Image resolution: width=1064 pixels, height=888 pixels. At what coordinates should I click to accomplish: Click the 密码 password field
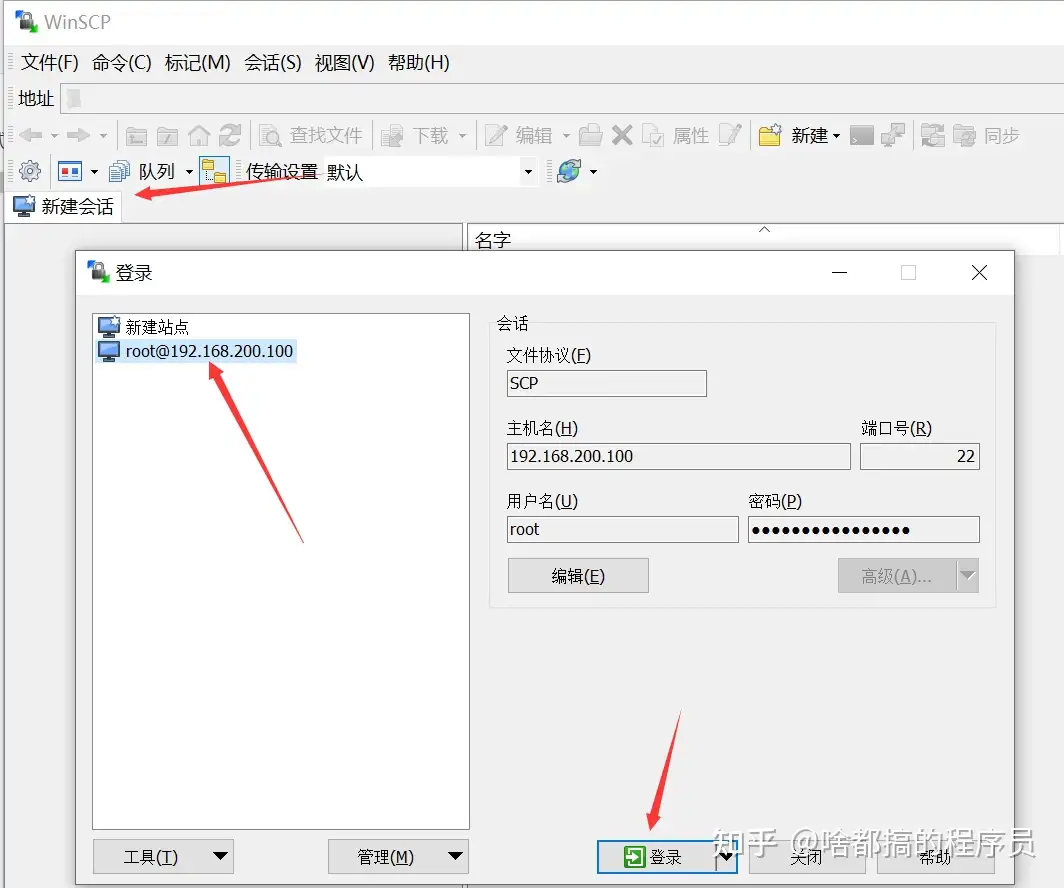(x=863, y=529)
